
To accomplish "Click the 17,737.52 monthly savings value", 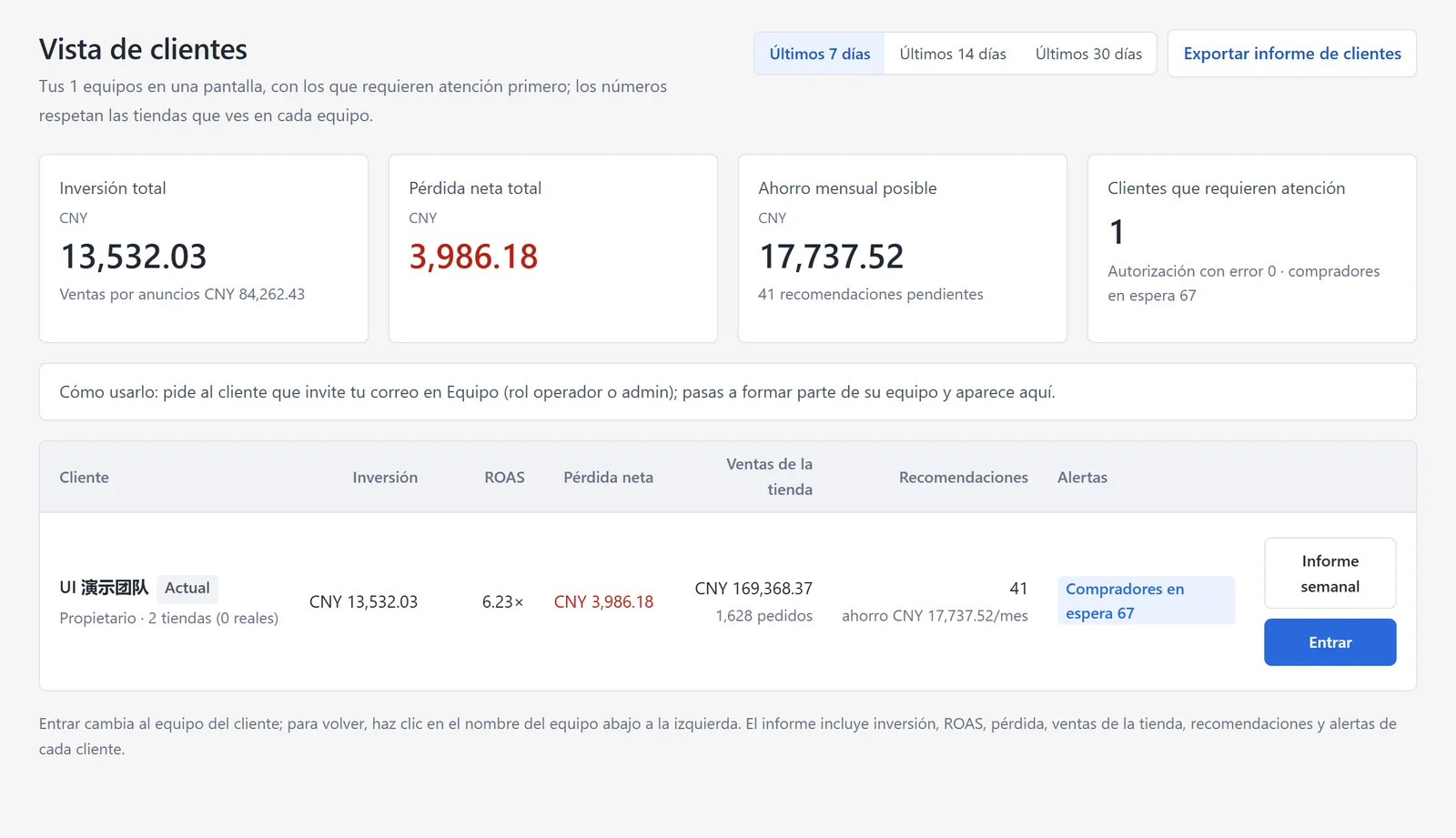I will pos(831,257).
